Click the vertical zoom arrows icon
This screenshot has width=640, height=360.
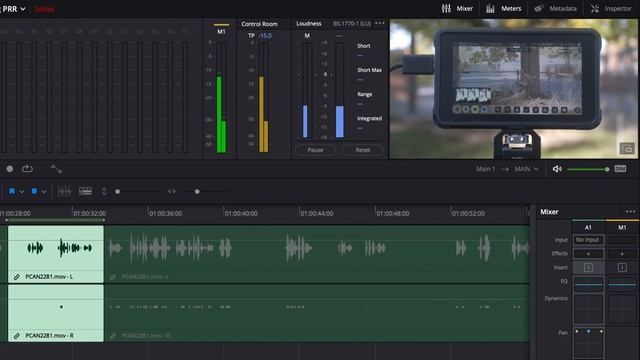pos(104,191)
